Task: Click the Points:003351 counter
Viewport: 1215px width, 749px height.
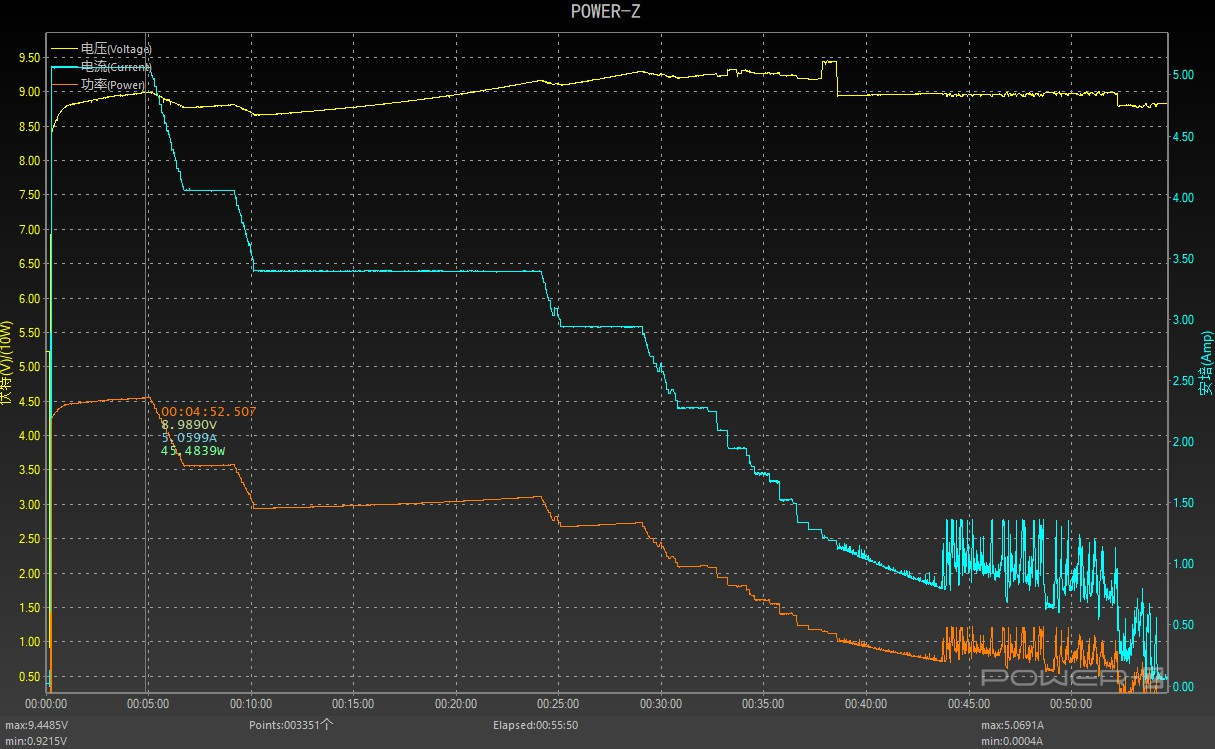Action: (x=291, y=725)
